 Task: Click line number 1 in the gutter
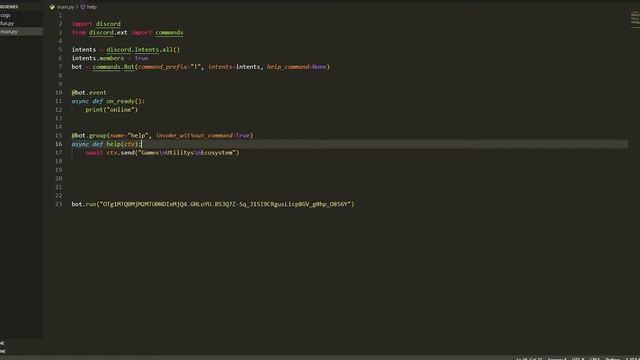coord(60,16)
